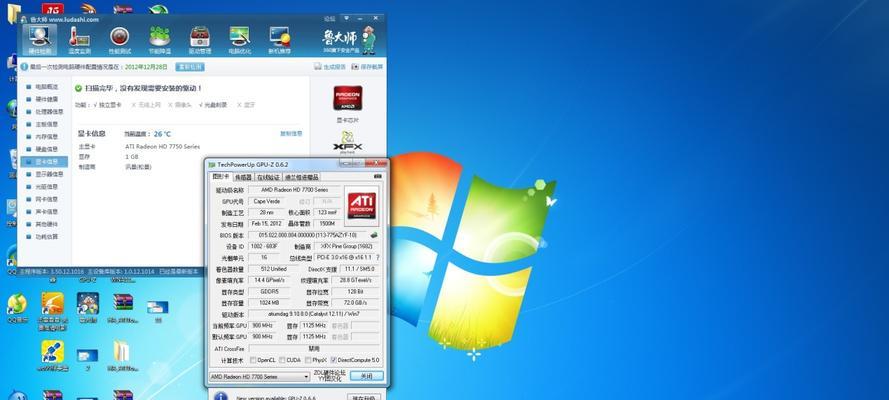The image size is (889, 400).
Task: Click the green checkmark scan complete icon
Action: pyautogui.click(x=78, y=88)
